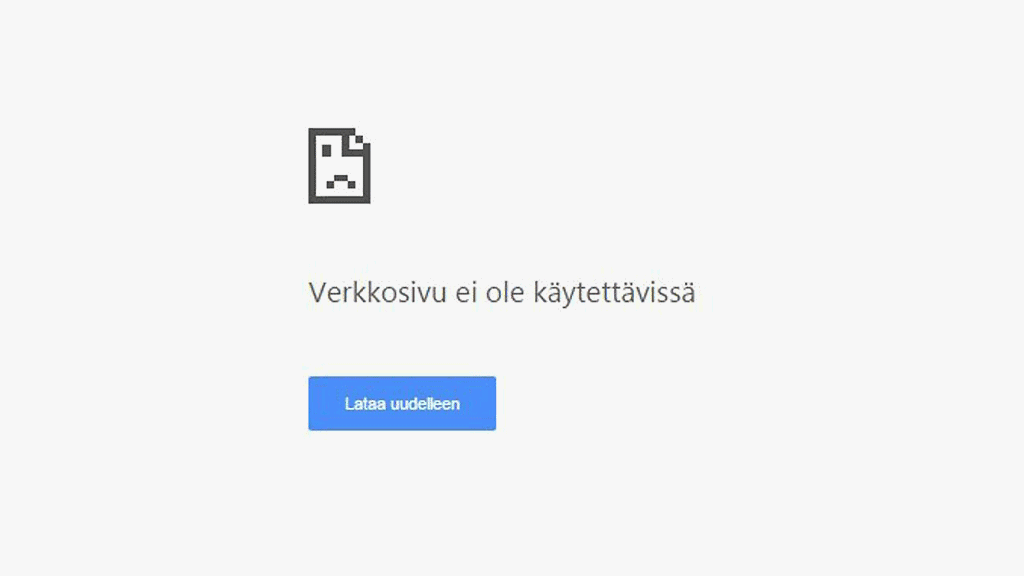Click the word käytettävissä in the heading
1024x576 pixels.
(x=615, y=293)
